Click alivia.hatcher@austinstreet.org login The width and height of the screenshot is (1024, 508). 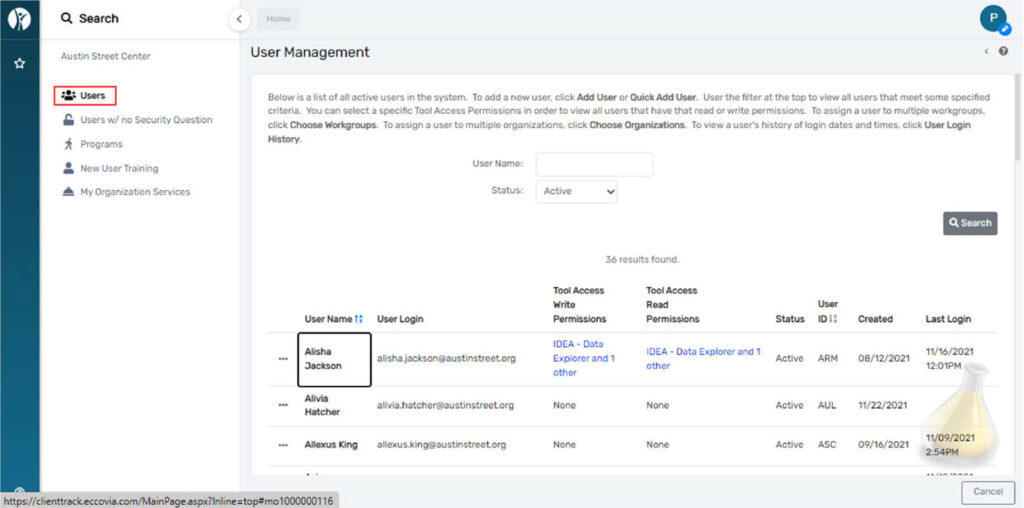(445, 405)
